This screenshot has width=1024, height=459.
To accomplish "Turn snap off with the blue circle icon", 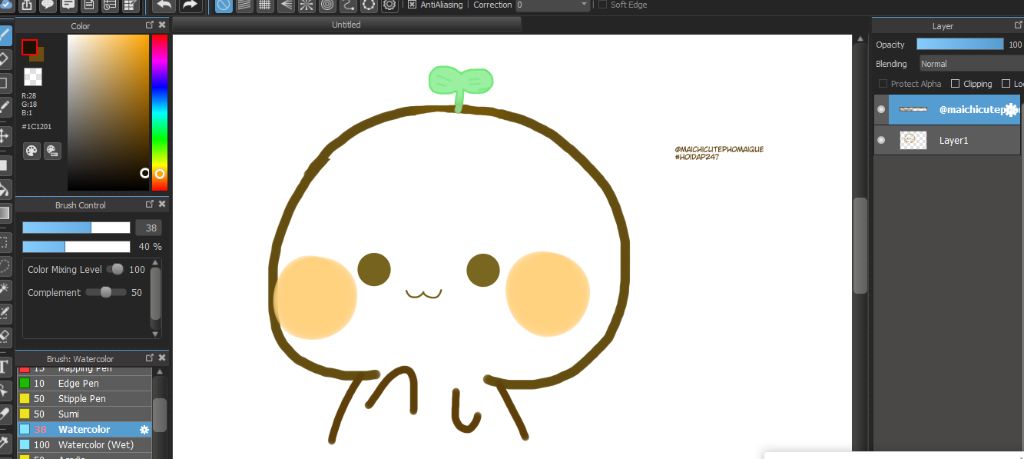I will pos(223,5).
